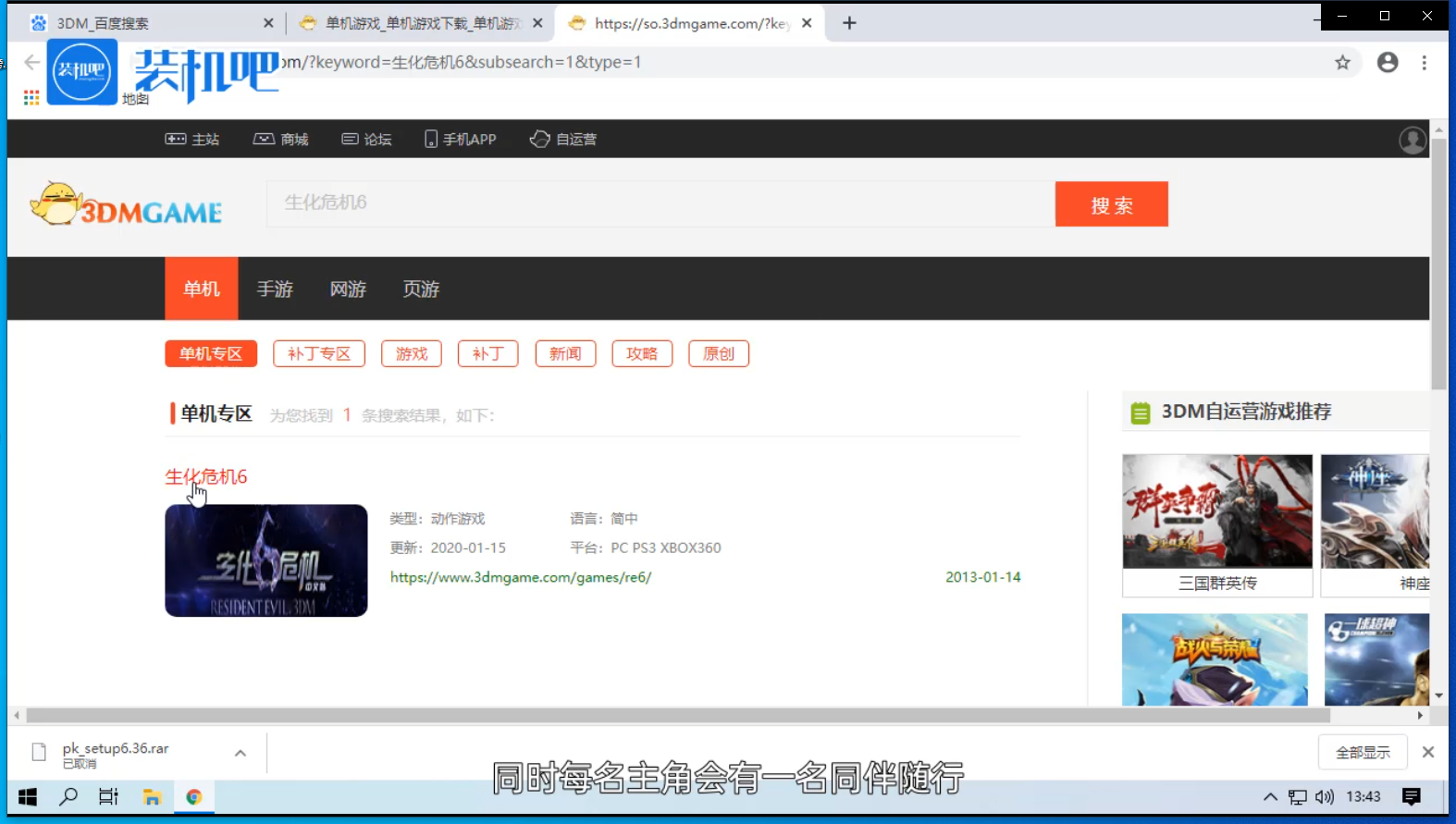1456x824 pixels.
Task: Open File Explorer from taskbar
Action: 152,796
